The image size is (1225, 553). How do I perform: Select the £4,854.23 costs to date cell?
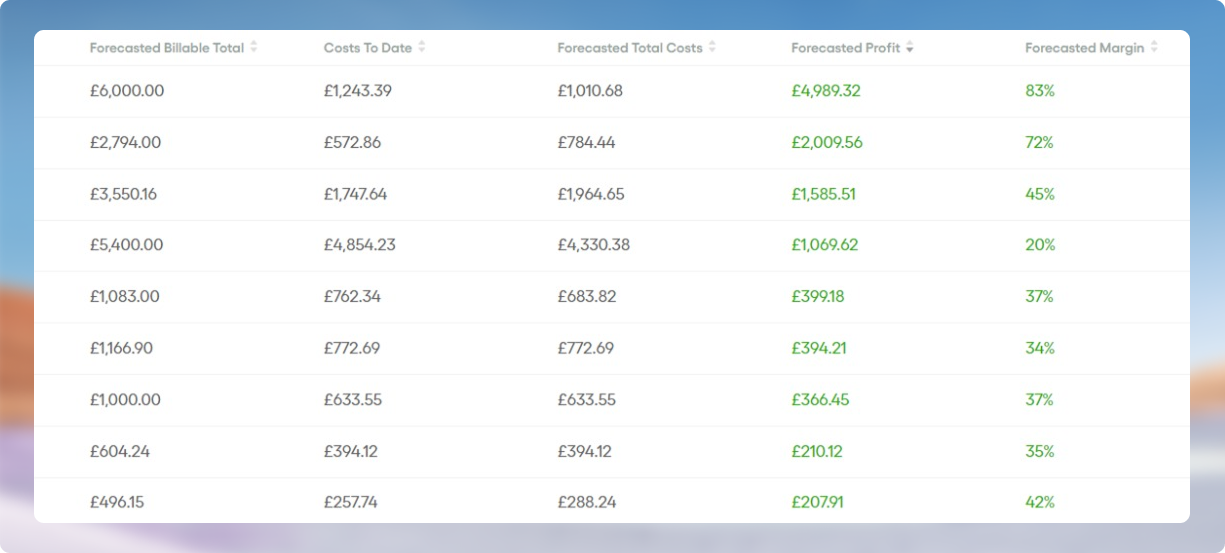point(360,245)
